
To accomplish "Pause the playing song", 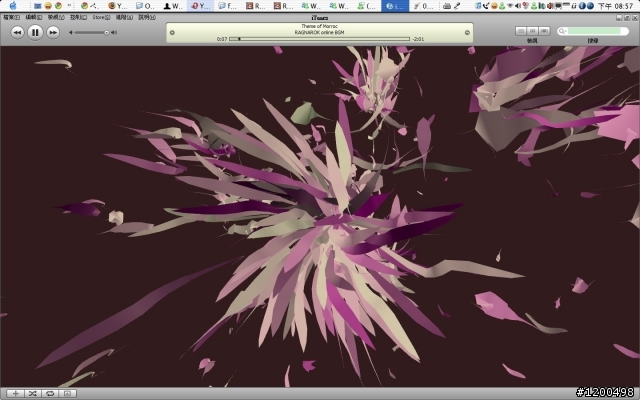I will coord(35,32).
